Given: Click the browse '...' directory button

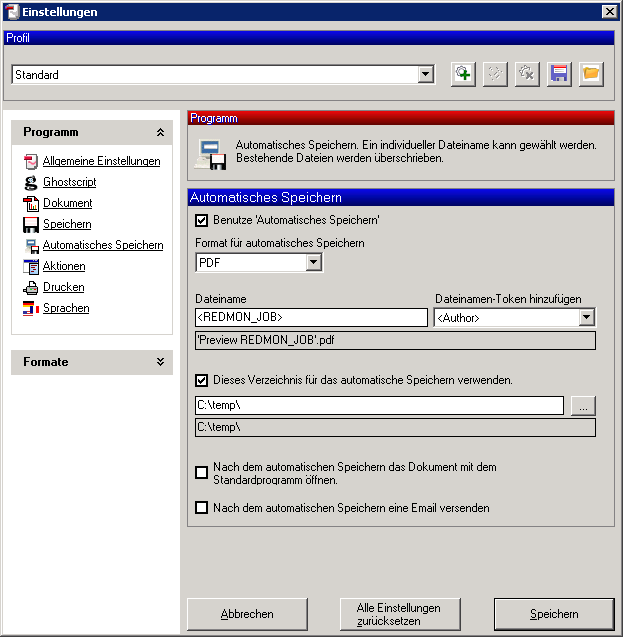Looking at the screenshot, I should pyautogui.click(x=583, y=405).
